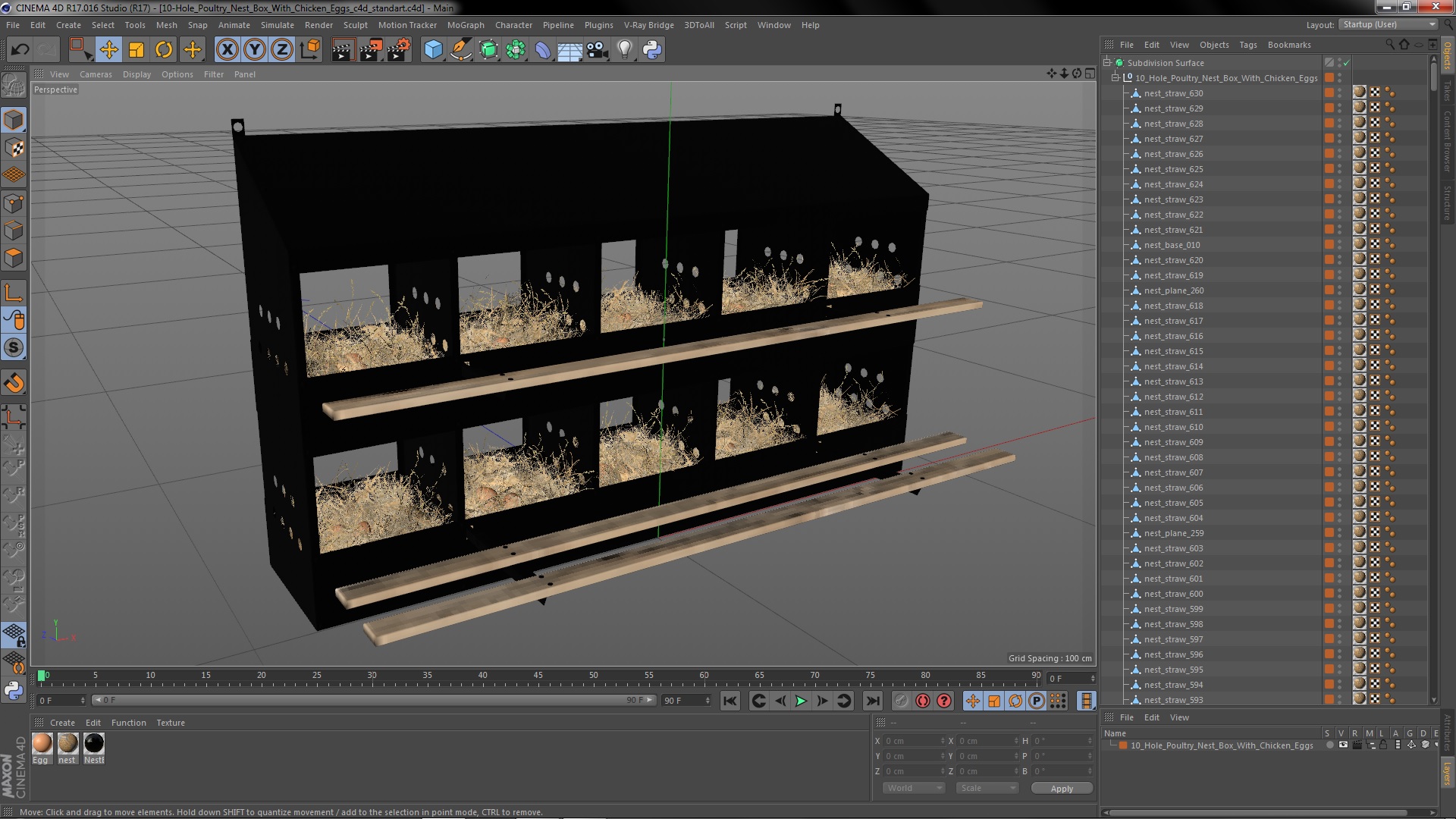
Task: Select the Scale tool
Action: click(136, 50)
